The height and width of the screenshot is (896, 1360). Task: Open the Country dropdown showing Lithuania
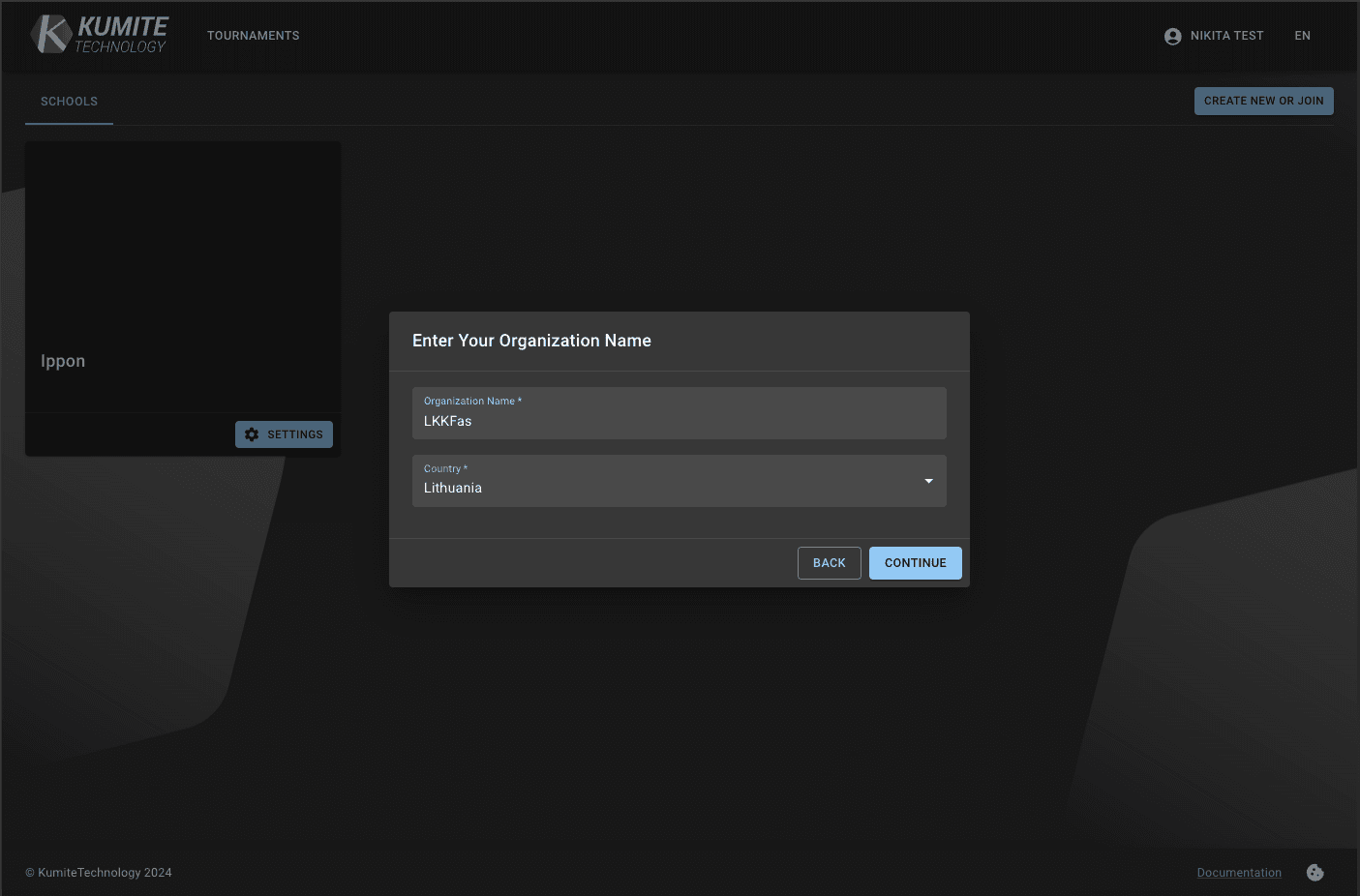(678, 481)
